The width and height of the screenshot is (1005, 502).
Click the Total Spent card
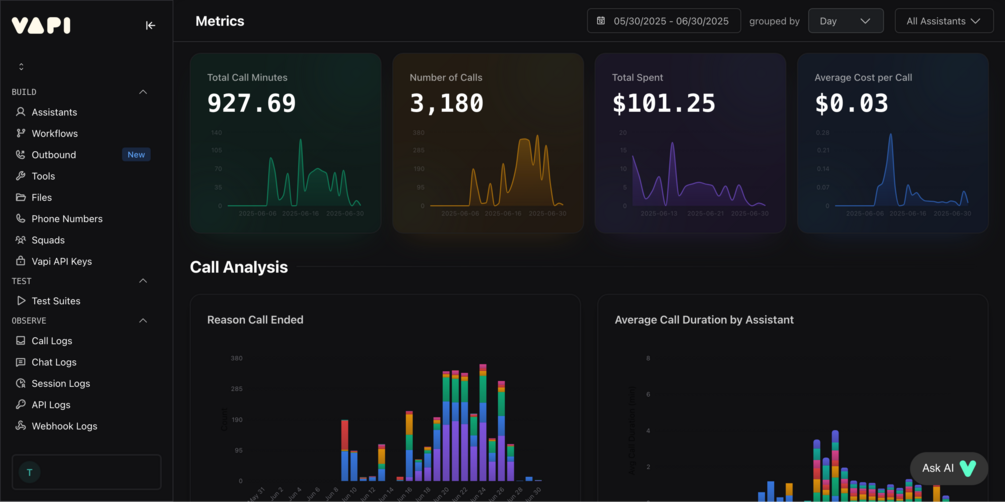pos(690,143)
